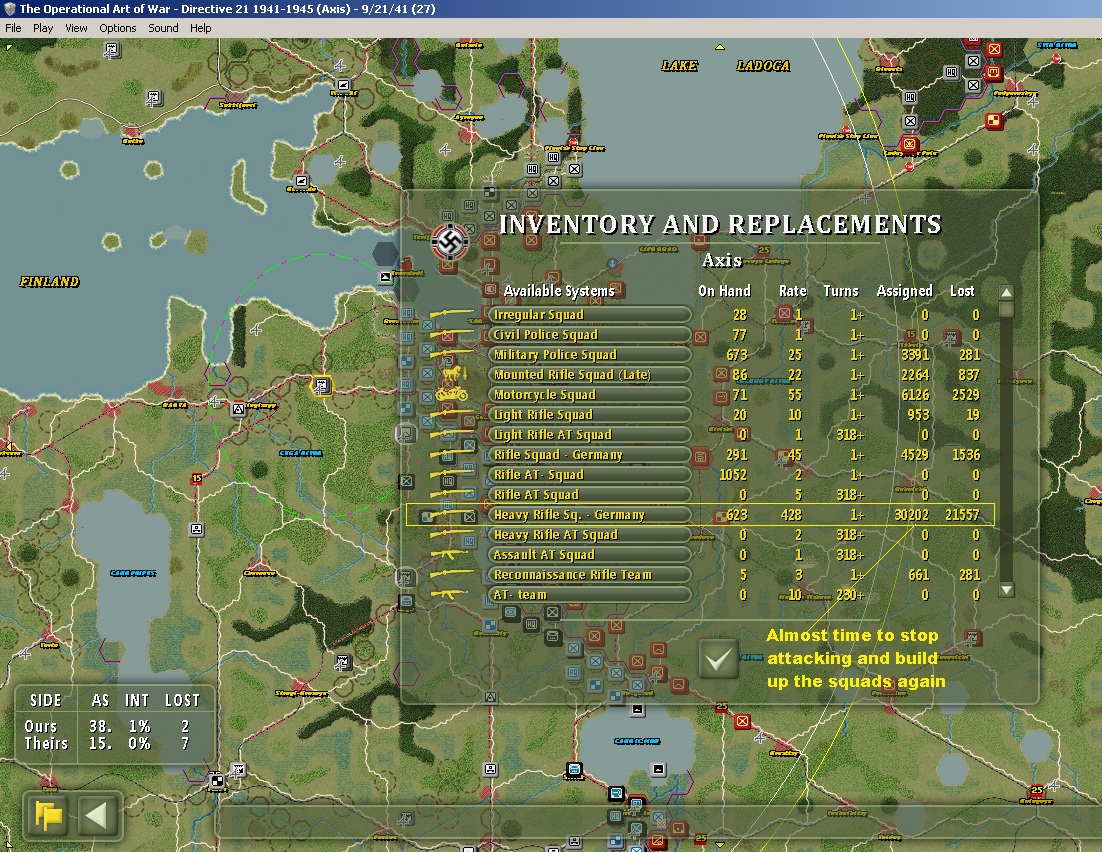Click the 30202 assigned value
This screenshot has height=852, width=1102.
(x=912, y=515)
